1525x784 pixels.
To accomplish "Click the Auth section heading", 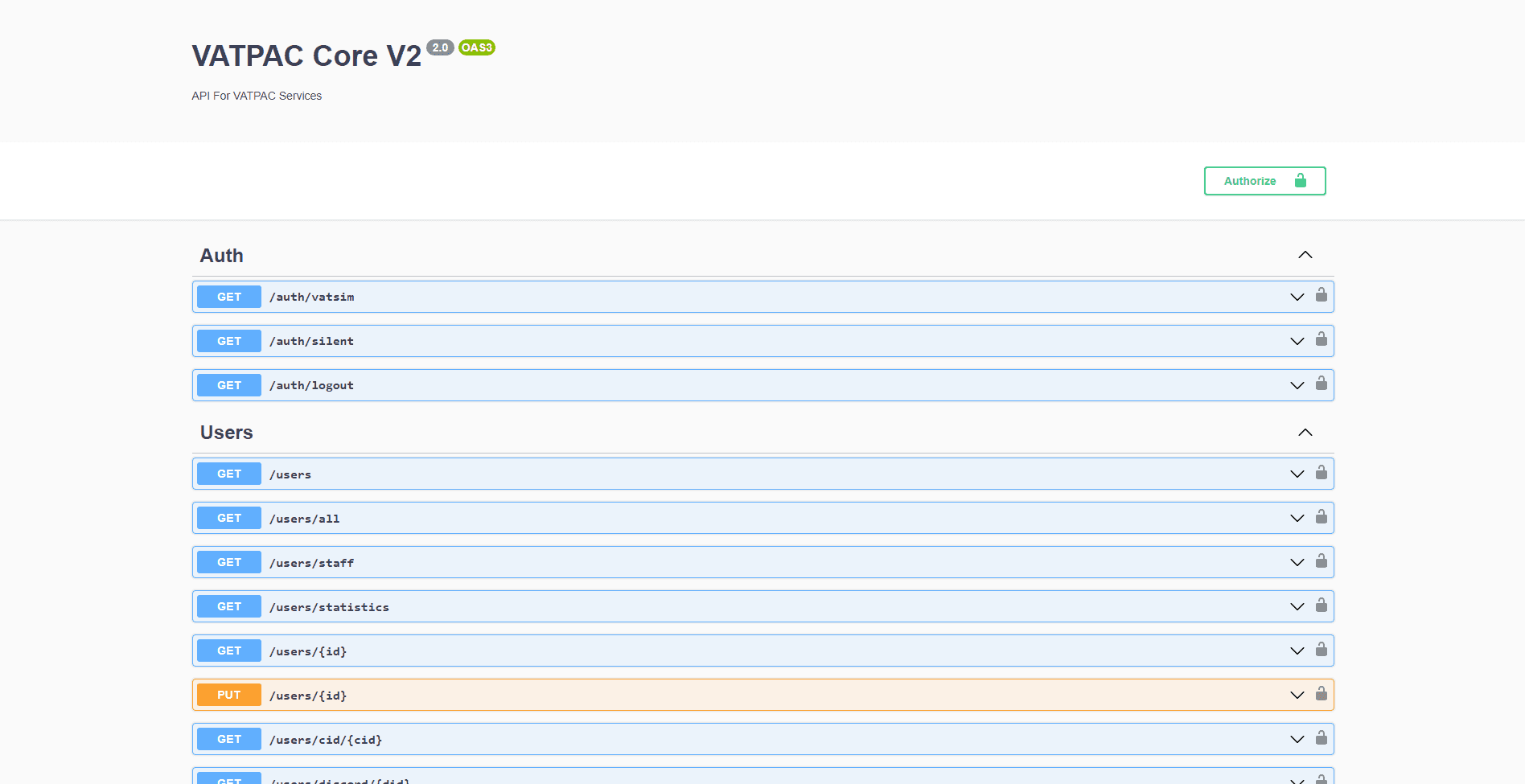I will tap(222, 256).
